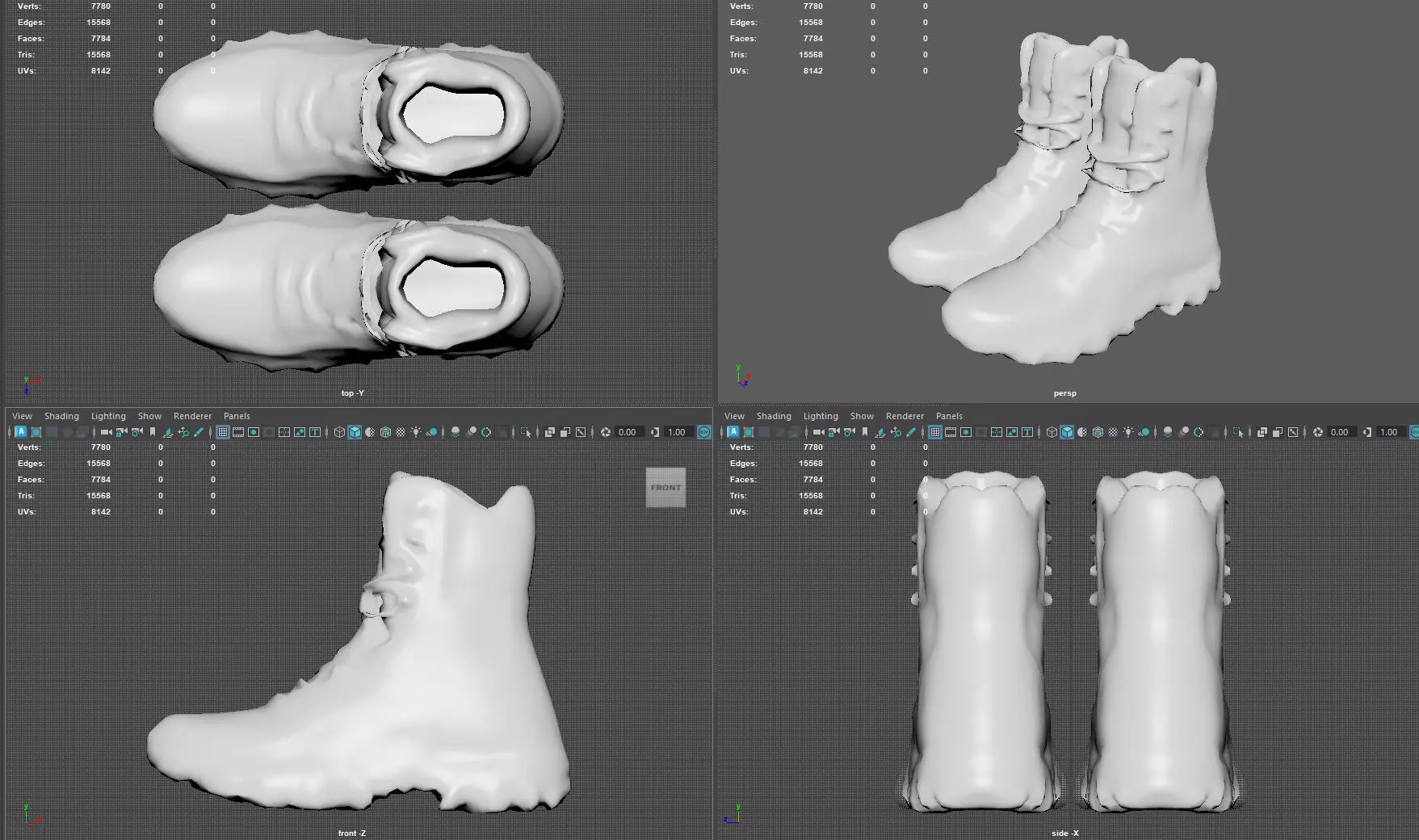Screen dimensions: 1419x840
Task: Open Lighting menu in side panel
Action: (821, 416)
